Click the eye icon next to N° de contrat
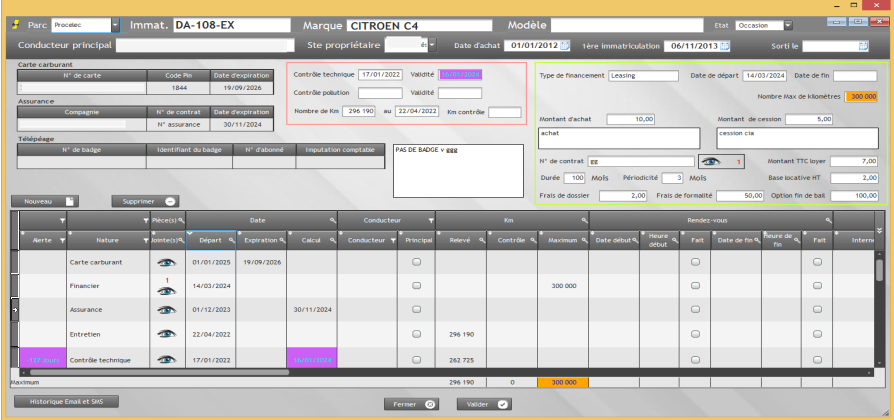894x420 pixels. tap(709, 160)
